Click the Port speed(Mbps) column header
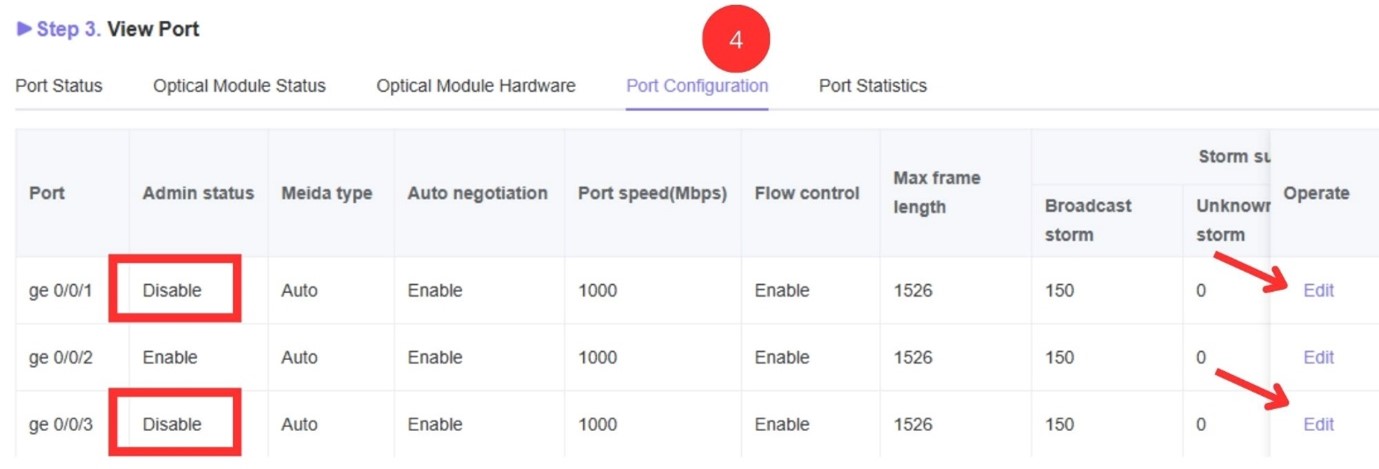 coord(652,193)
